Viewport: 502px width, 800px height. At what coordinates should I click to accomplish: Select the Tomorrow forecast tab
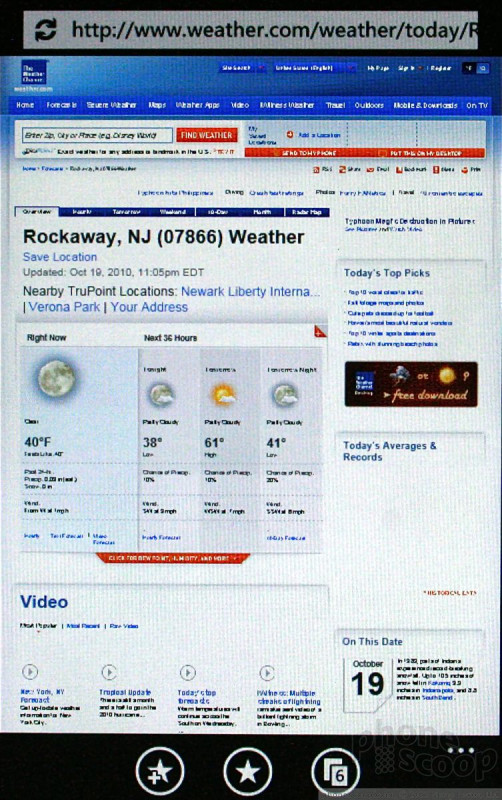pyautogui.click(x=127, y=212)
